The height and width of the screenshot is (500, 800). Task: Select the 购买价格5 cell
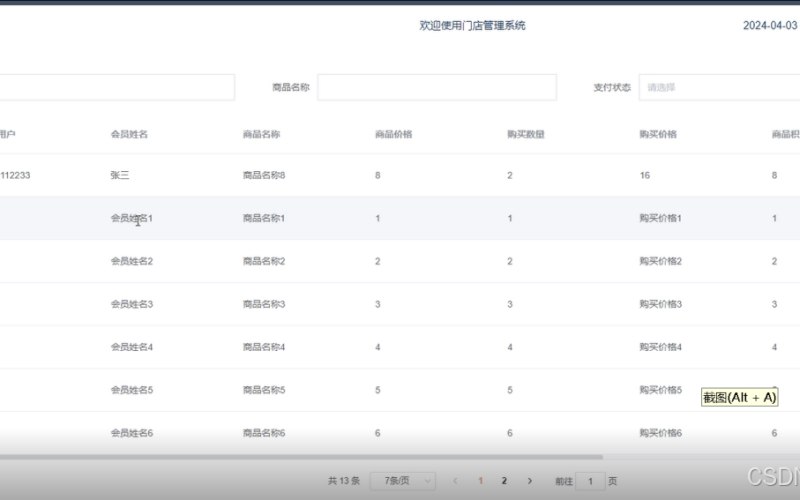pos(660,390)
